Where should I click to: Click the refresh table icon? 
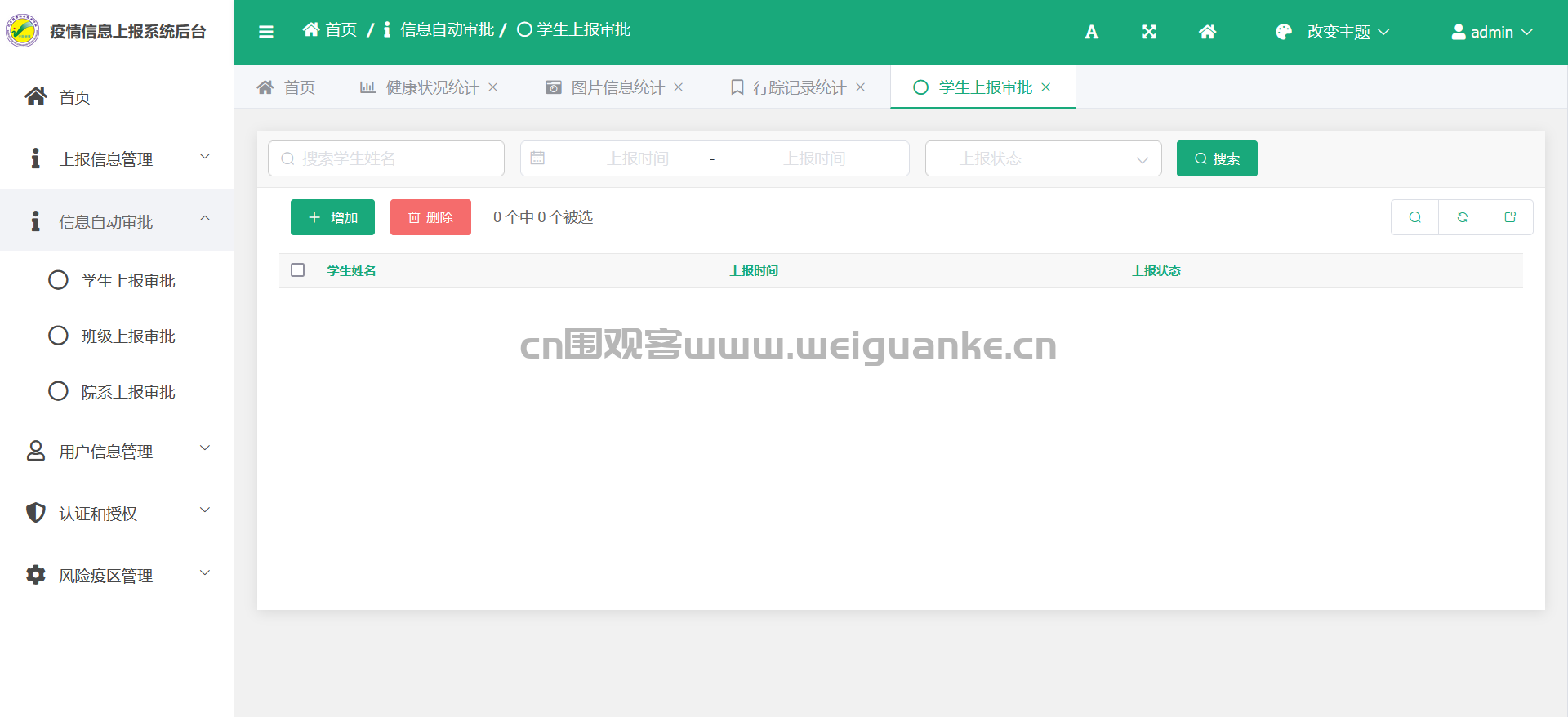pos(1462,217)
